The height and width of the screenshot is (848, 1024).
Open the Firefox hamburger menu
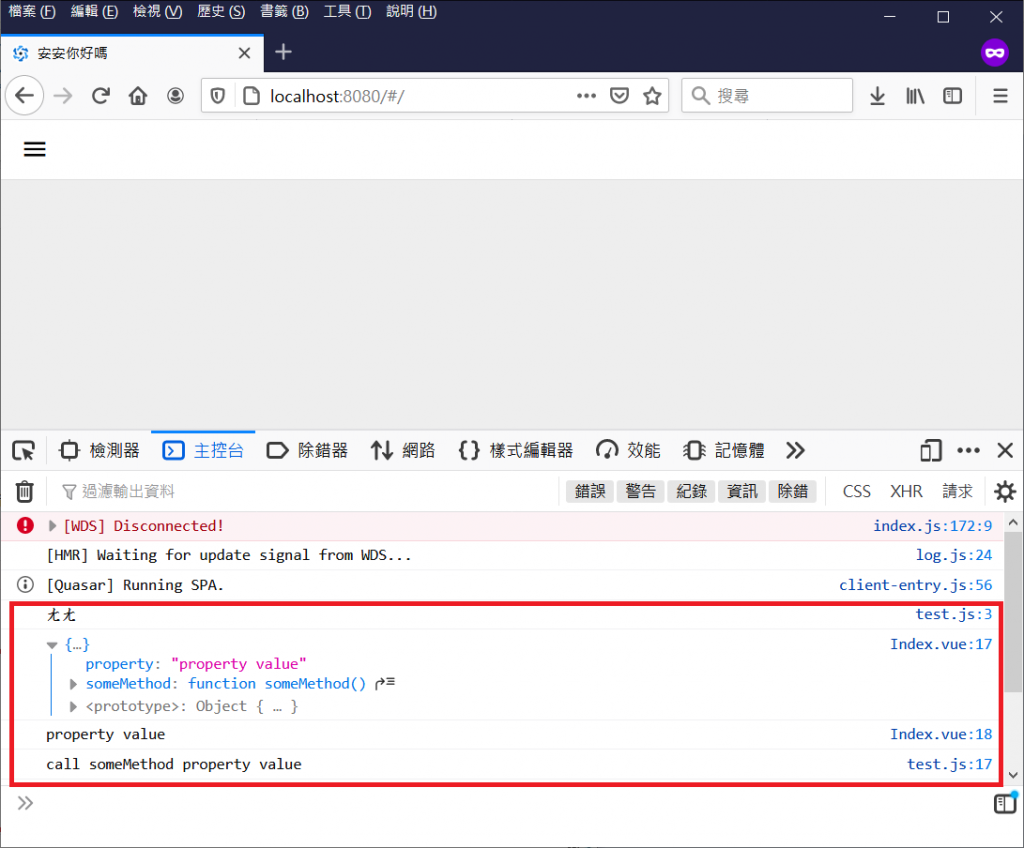click(x=1000, y=96)
